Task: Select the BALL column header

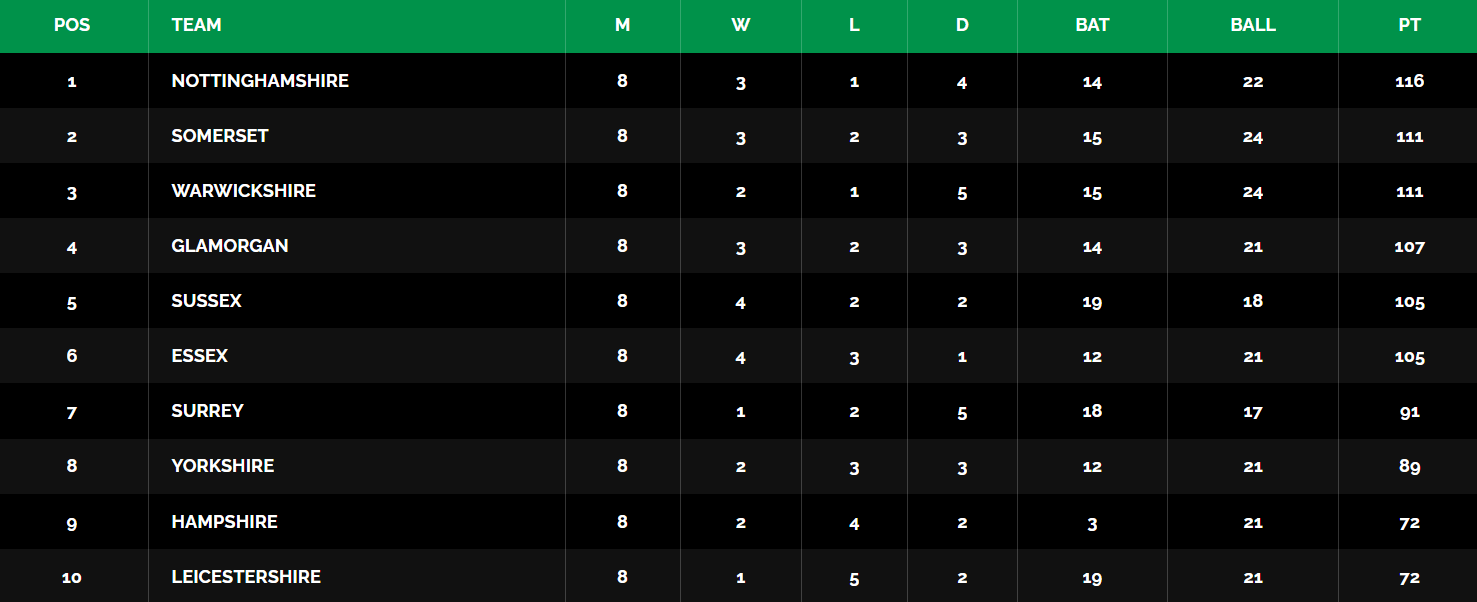Action: coord(1253,25)
